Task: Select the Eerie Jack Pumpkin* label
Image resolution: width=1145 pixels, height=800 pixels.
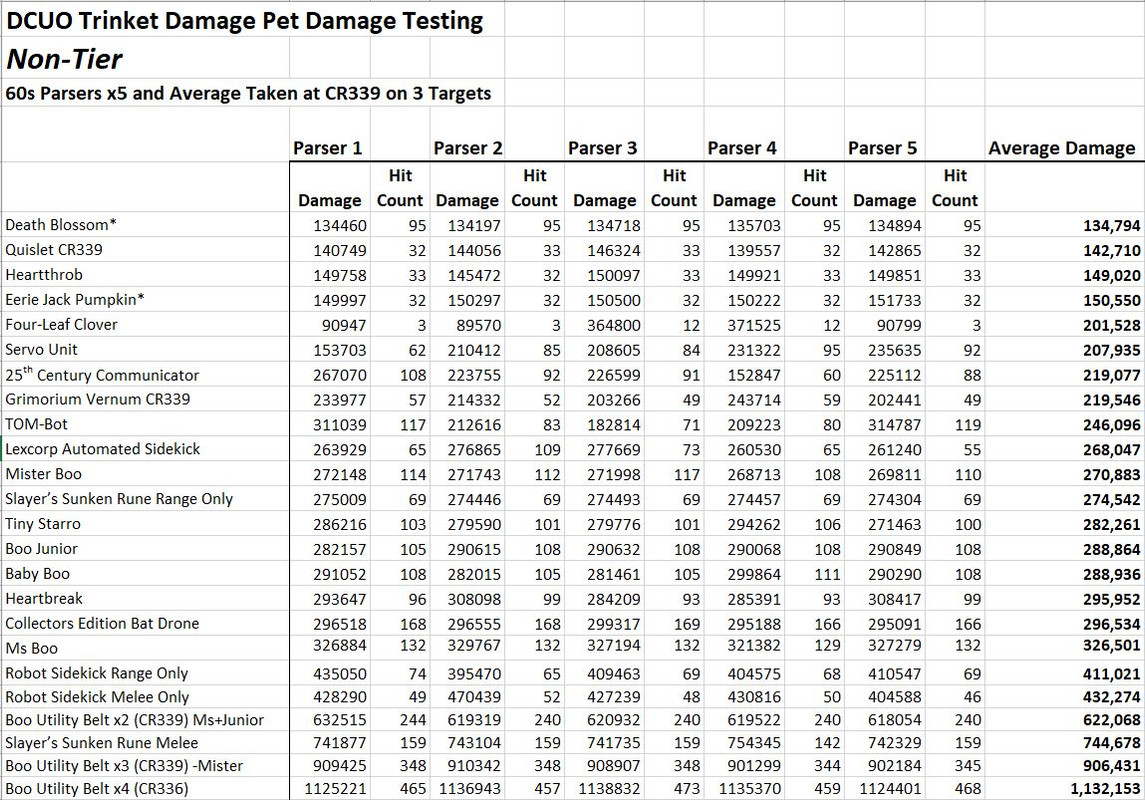Action: pyautogui.click(x=74, y=299)
